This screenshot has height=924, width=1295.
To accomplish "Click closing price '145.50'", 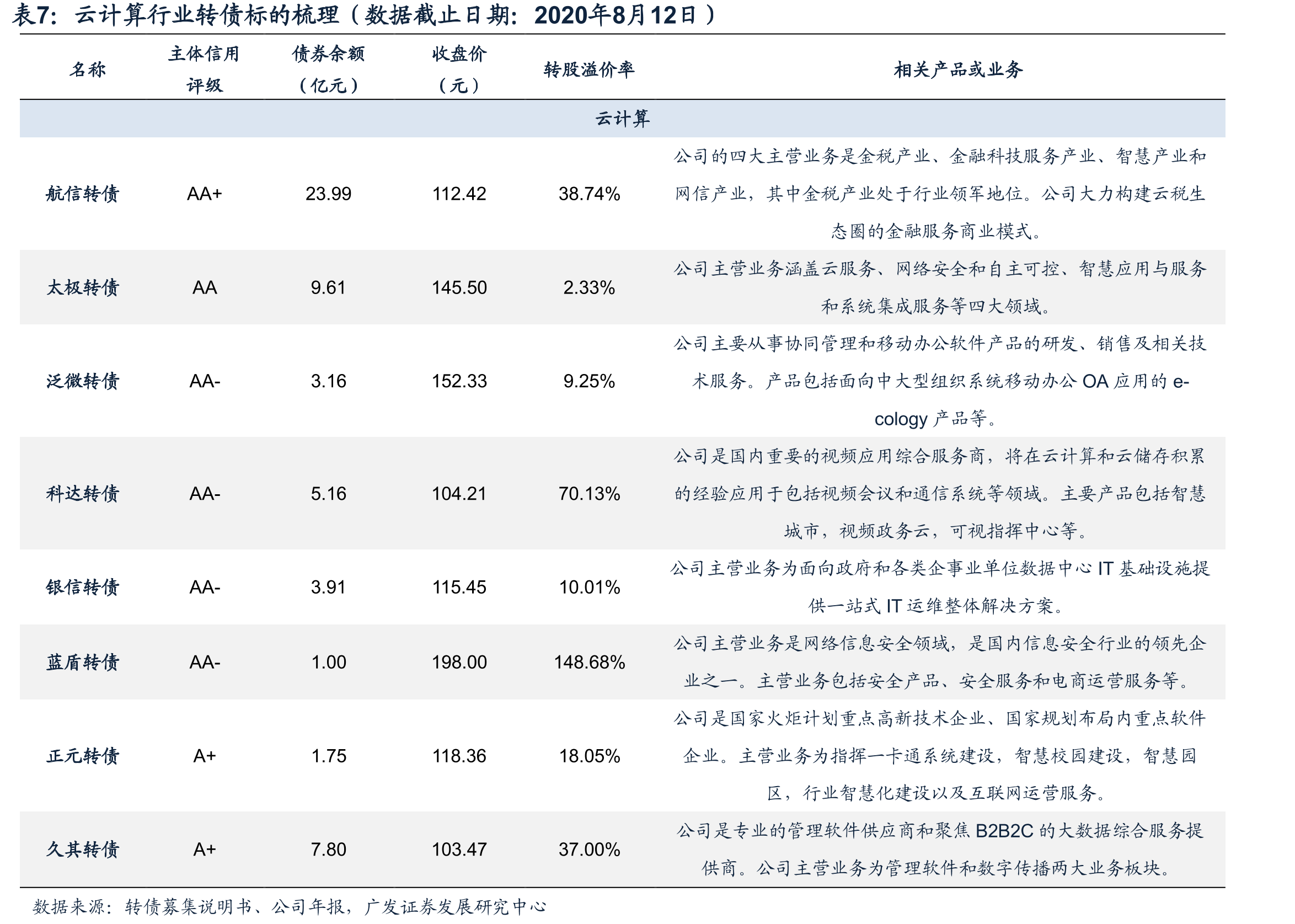I will (x=459, y=287).
